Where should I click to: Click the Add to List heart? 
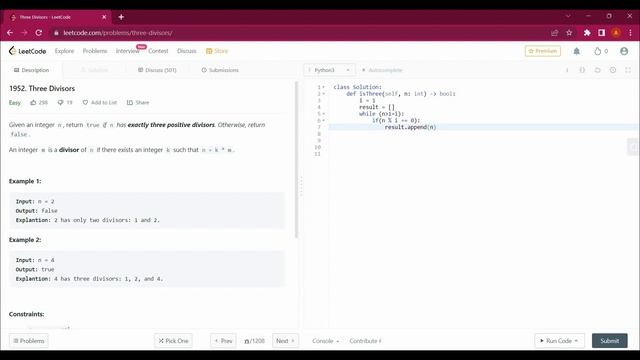(x=85, y=102)
